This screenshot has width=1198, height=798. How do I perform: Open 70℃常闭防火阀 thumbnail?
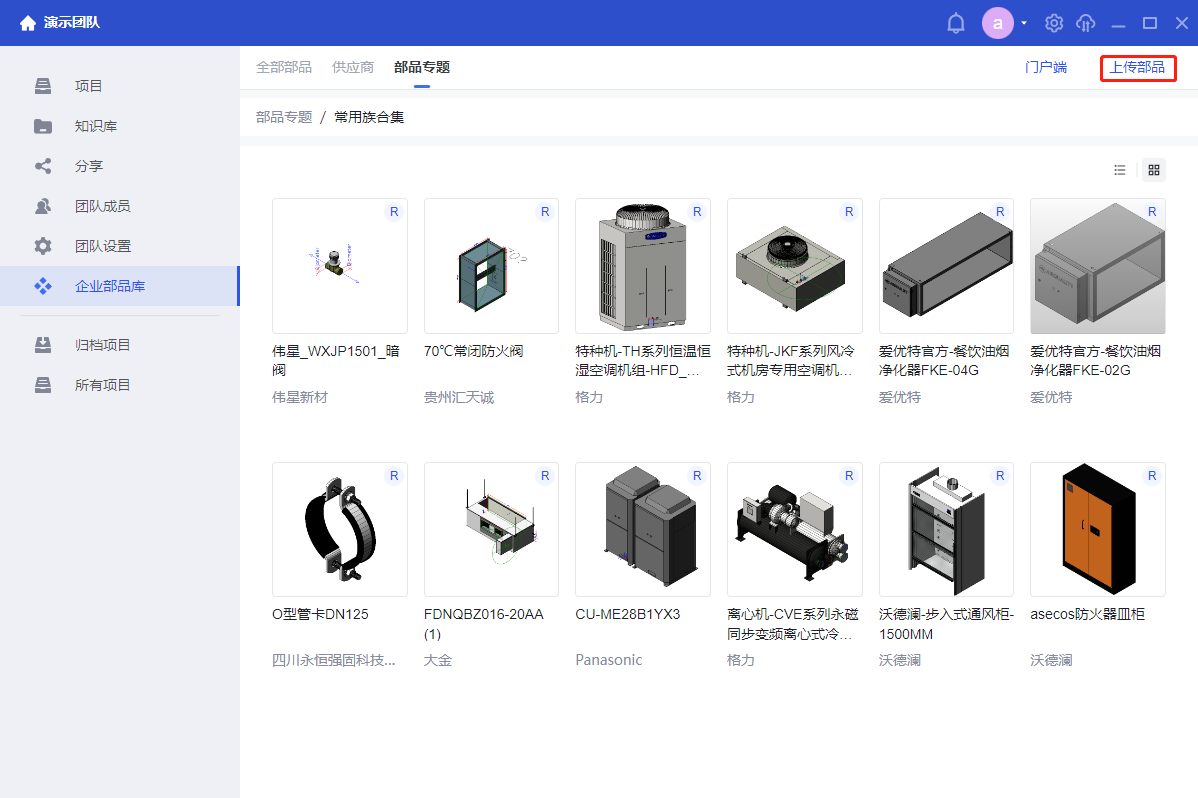point(491,266)
